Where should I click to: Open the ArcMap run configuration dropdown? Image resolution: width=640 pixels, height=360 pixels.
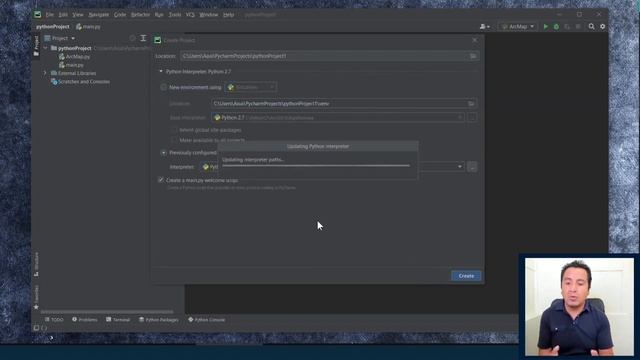[518, 27]
